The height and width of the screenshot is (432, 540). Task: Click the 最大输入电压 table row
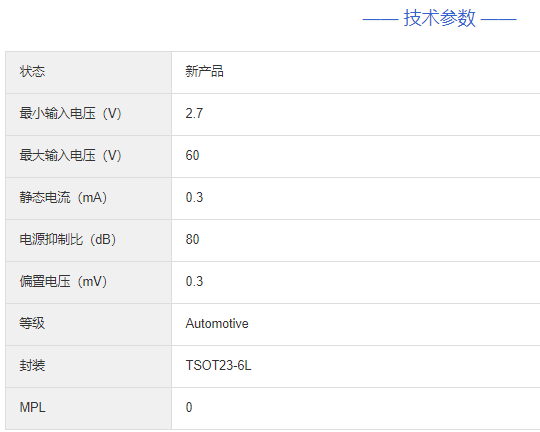[273, 156]
